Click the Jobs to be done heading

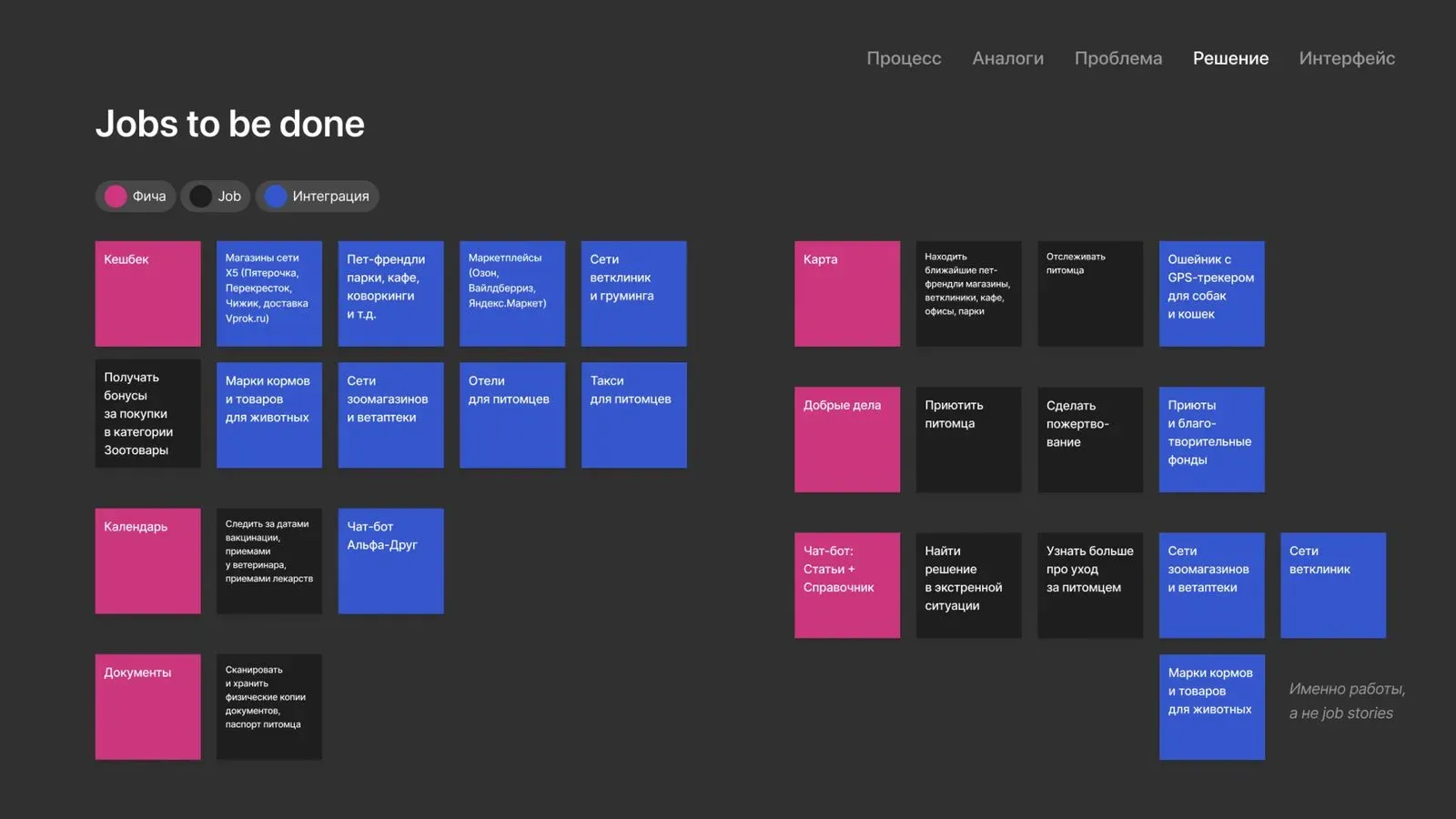(x=230, y=124)
